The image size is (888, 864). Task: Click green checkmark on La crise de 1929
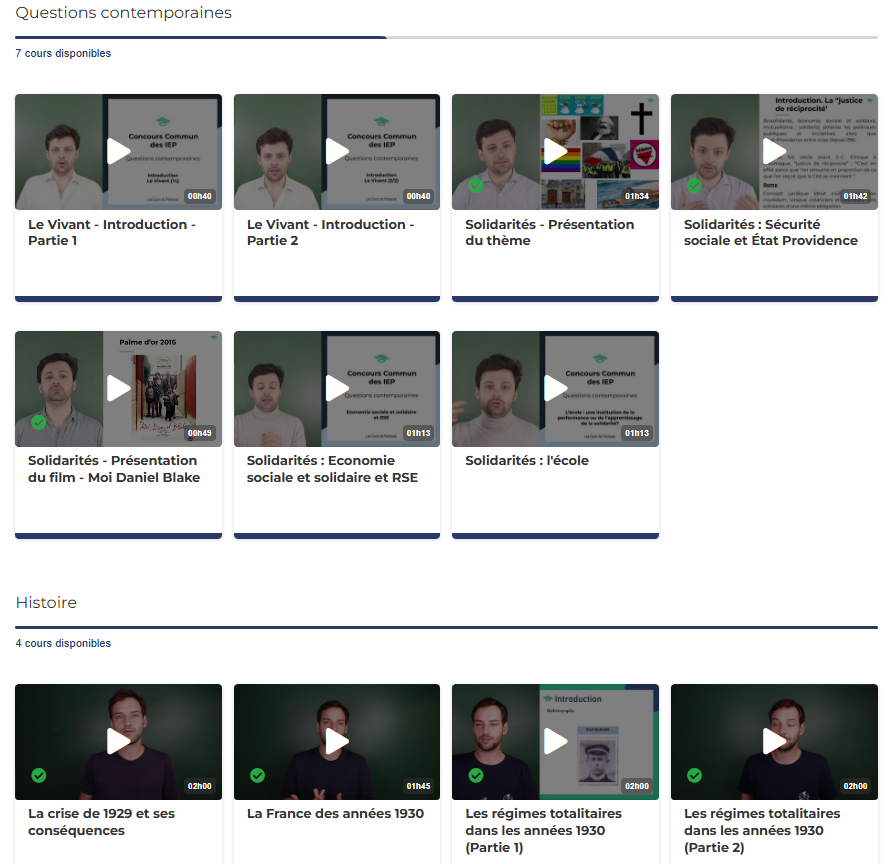tap(39, 775)
